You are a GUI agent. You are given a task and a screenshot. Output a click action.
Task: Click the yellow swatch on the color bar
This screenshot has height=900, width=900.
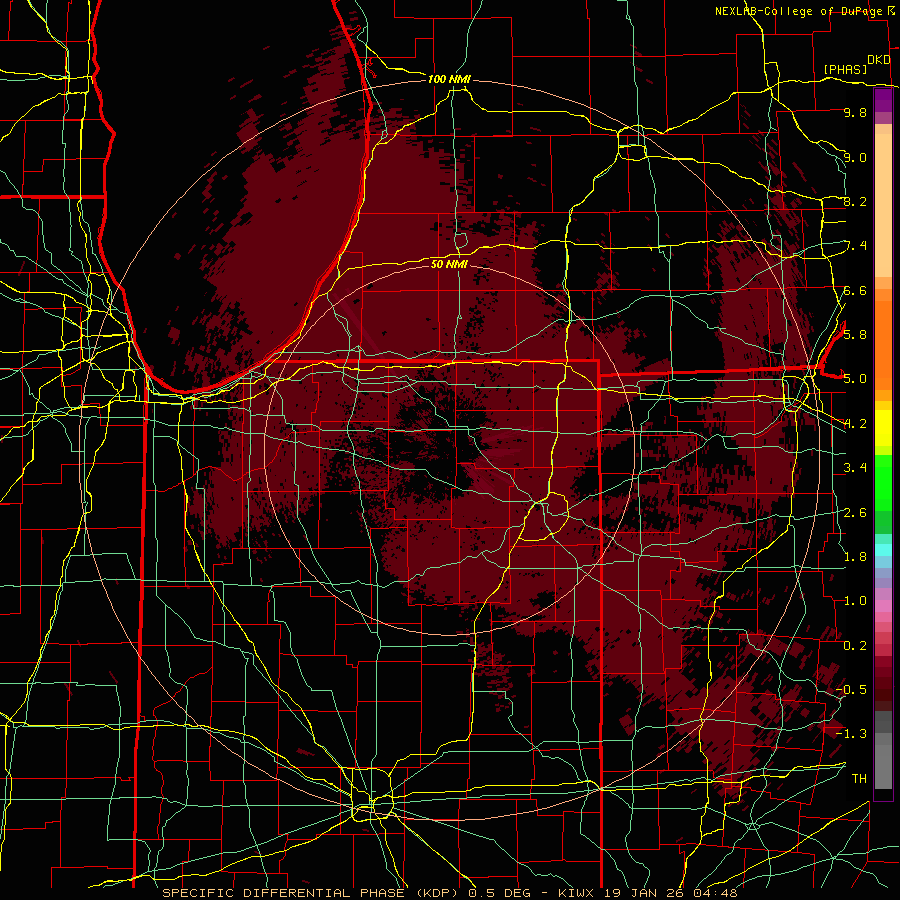point(883,428)
